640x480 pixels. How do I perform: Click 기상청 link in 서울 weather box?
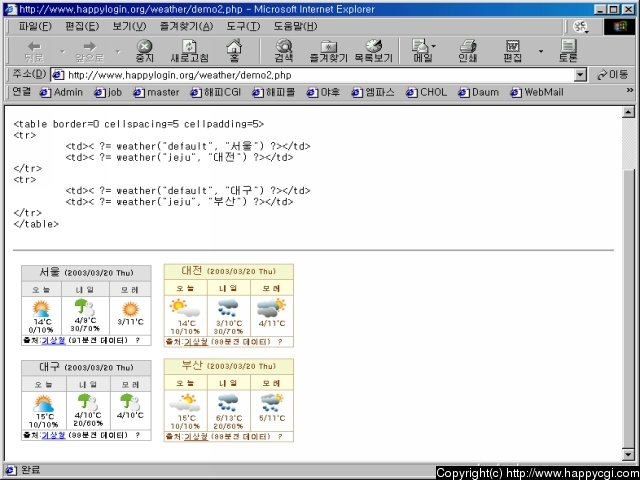pyautogui.click(x=53, y=340)
